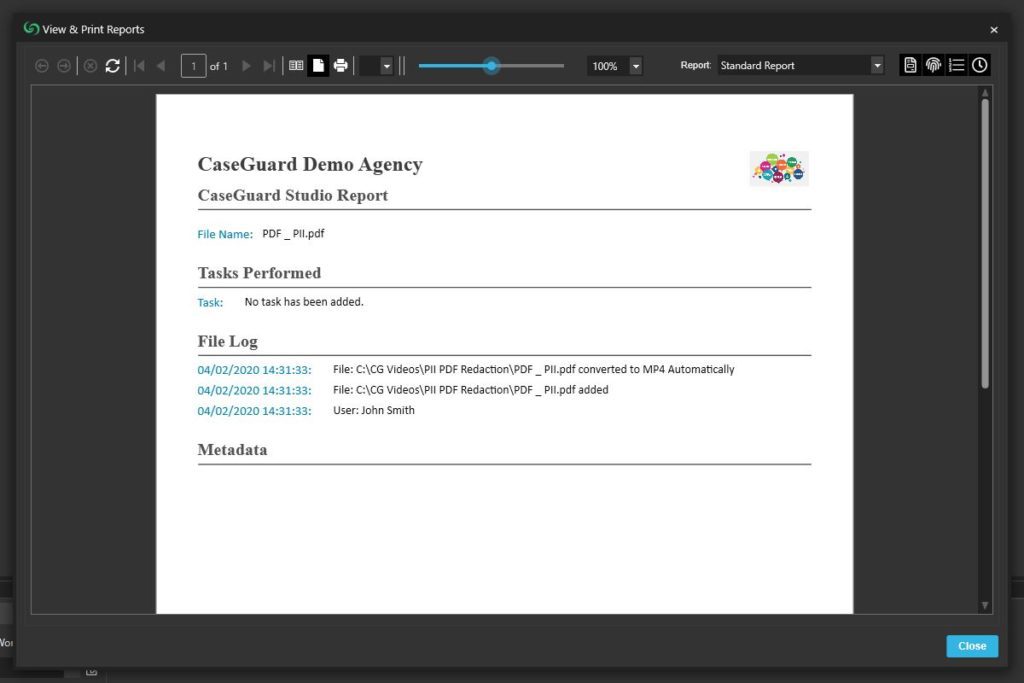Viewport: 1024px width, 683px height.
Task: Refresh the report with the reload icon
Action: tap(112, 66)
